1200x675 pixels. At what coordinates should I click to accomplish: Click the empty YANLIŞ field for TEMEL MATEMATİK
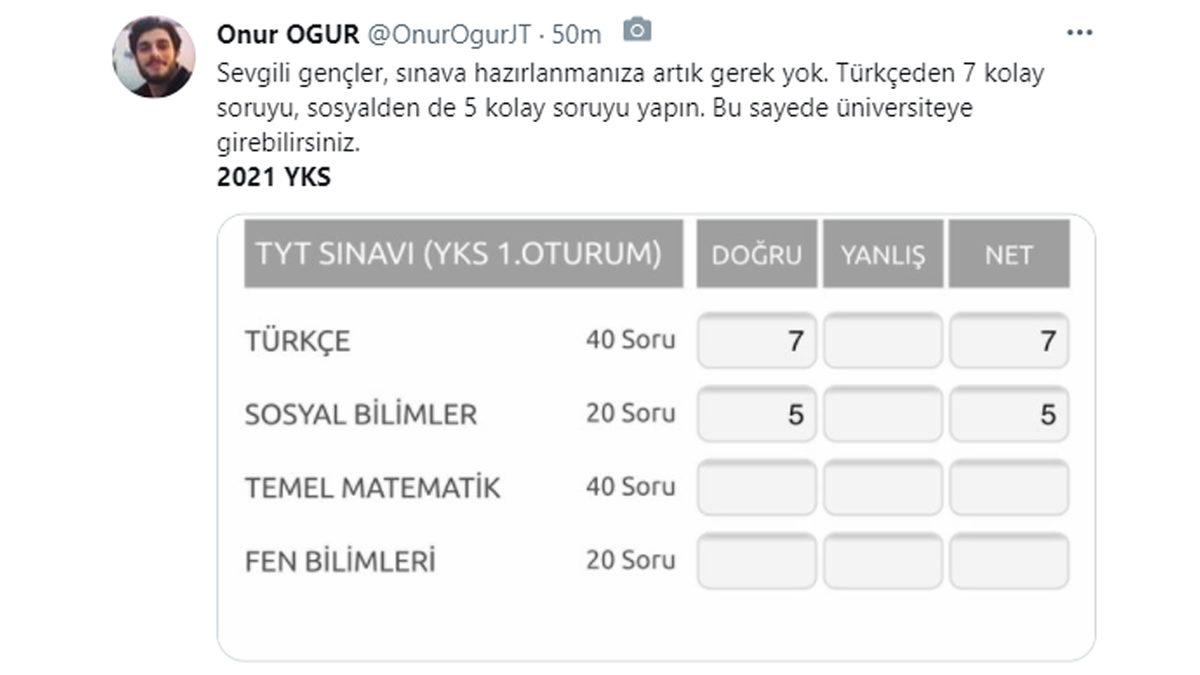click(882, 487)
